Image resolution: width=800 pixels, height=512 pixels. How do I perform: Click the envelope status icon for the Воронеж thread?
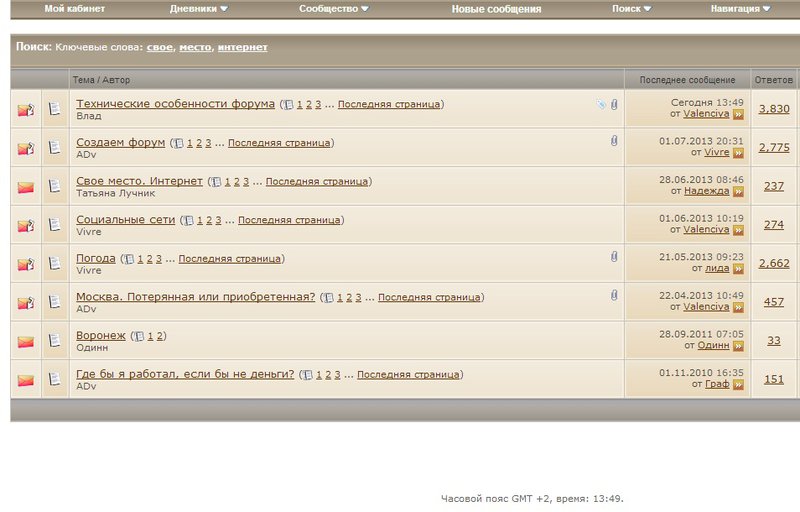pos(26,342)
